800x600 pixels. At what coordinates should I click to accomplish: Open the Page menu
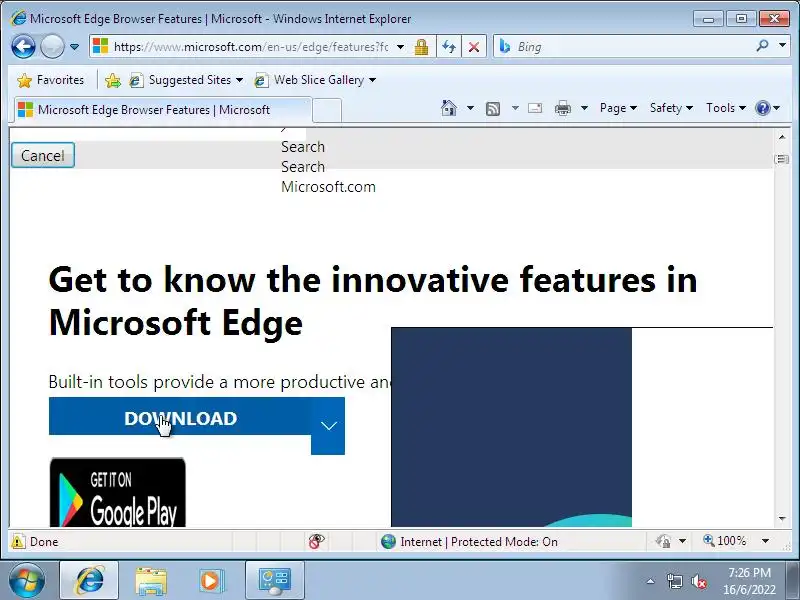coord(618,108)
